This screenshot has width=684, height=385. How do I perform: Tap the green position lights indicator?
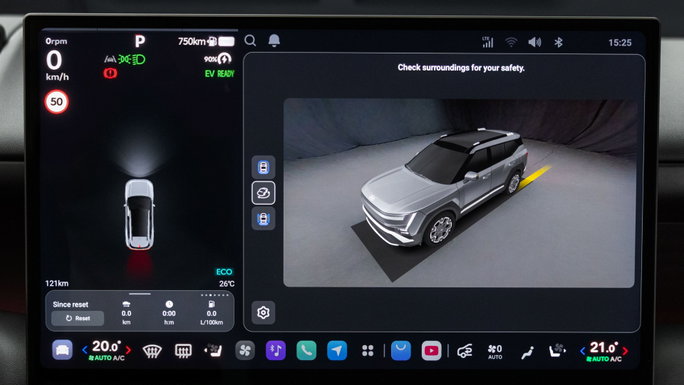pyautogui.click(x=124, y=59)
